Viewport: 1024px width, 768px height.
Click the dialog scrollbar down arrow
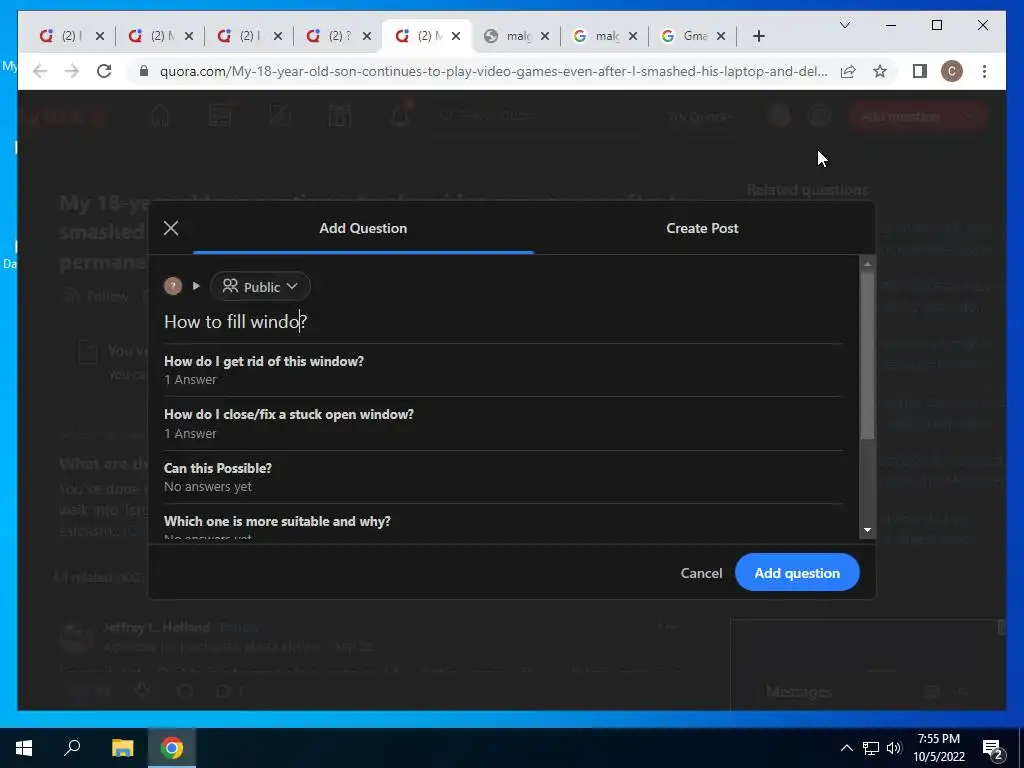[x=867, y=530]
